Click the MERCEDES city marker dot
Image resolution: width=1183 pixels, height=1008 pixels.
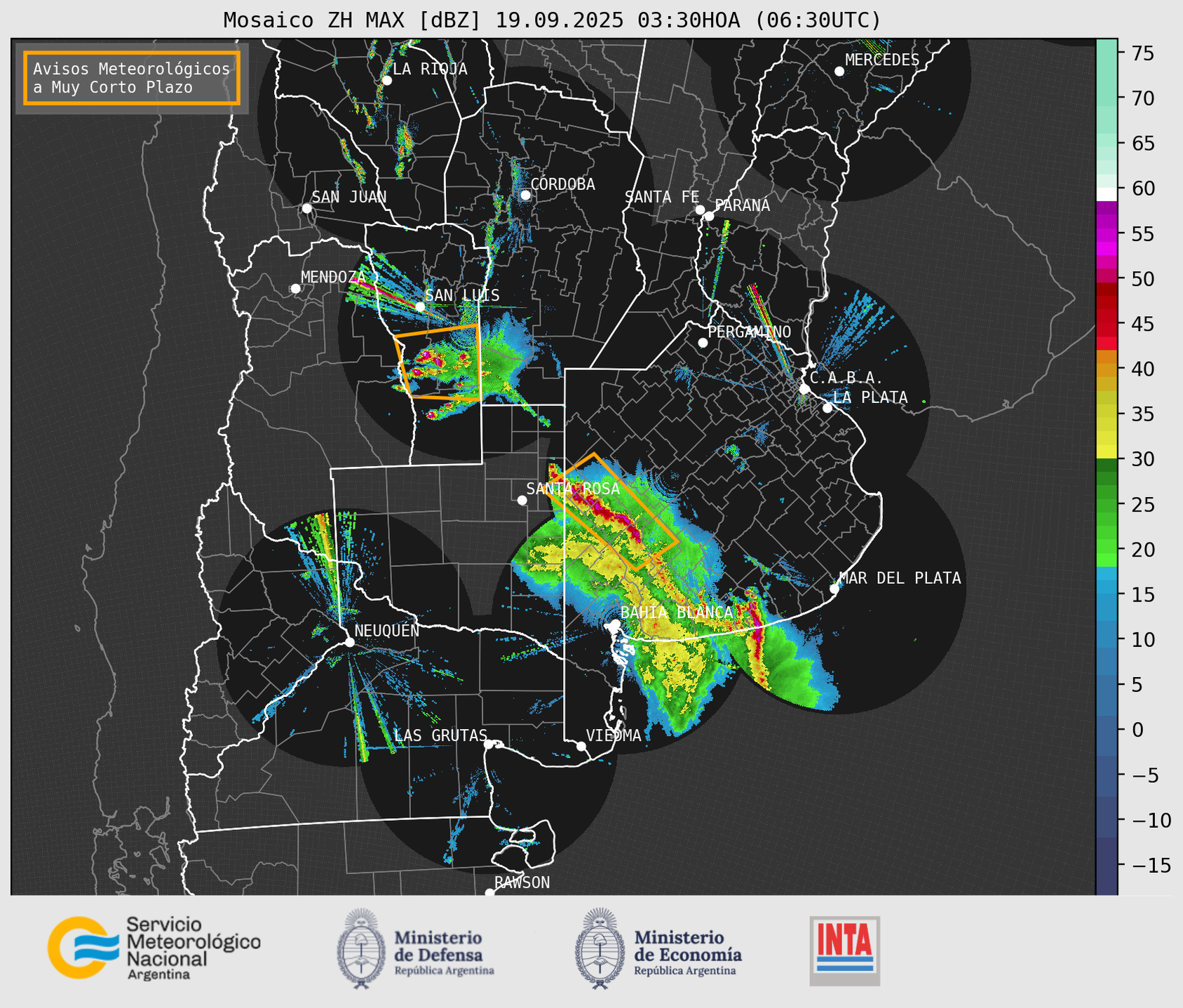839,71
